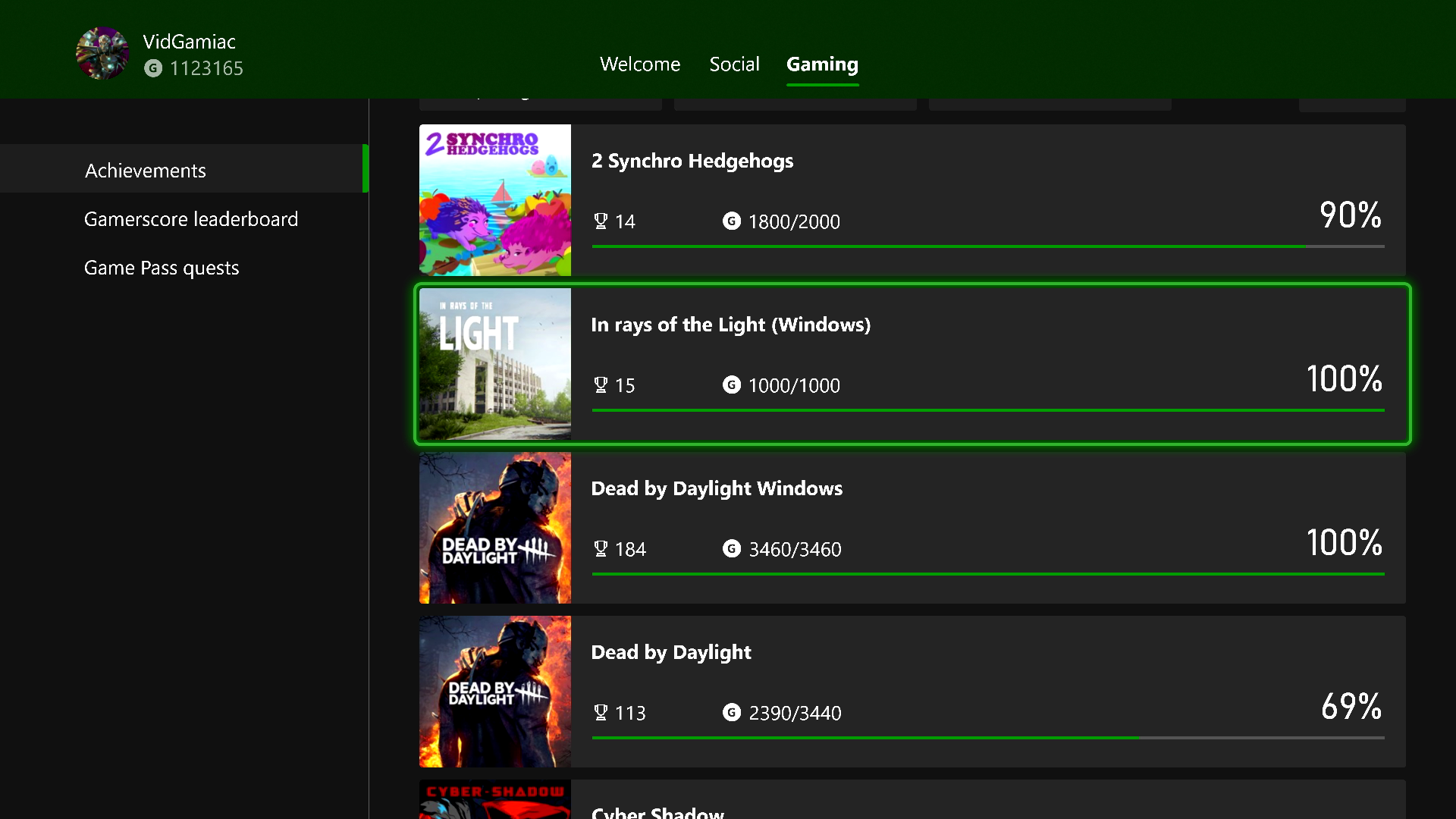Click the 90% progress bar for 2 Synchro Hedgehogs

point(988,246)
